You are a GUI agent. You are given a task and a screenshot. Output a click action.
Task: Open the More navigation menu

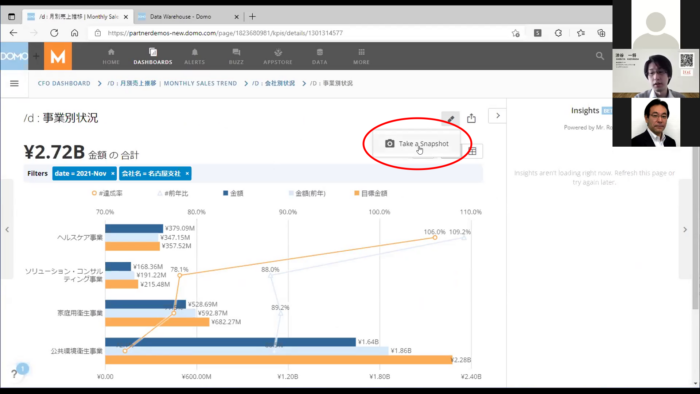[361, 57]
